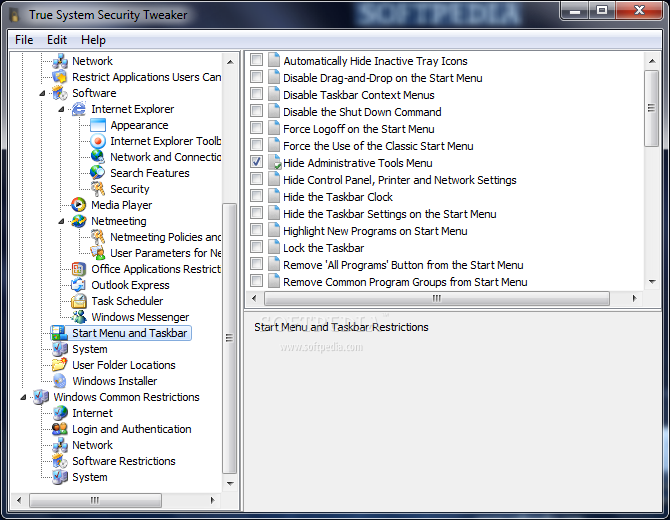
Task: Click the Windows Installer disc icon
Action: pos(60,381)
